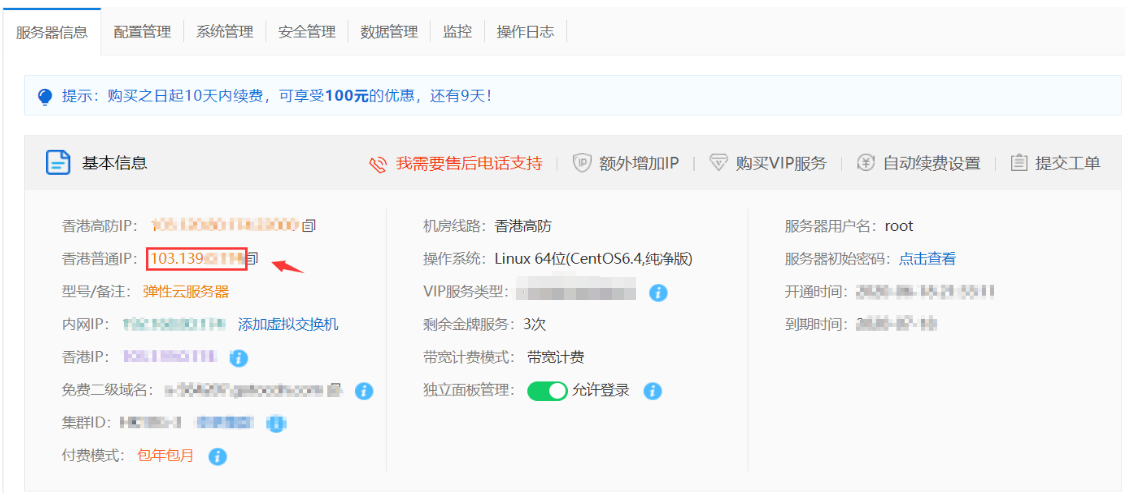1128x497 pixels.
Task: Open the 操作日志 tab
Action: click(525, 32)
